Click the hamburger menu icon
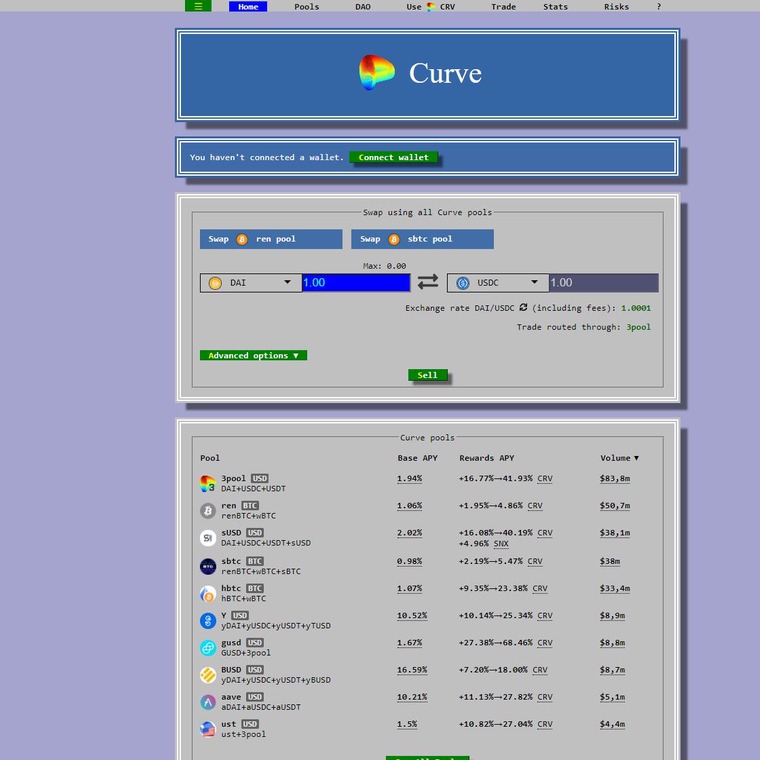Image resolution: width=760 pixels, height=760 pixels. (x=198, y=7)
